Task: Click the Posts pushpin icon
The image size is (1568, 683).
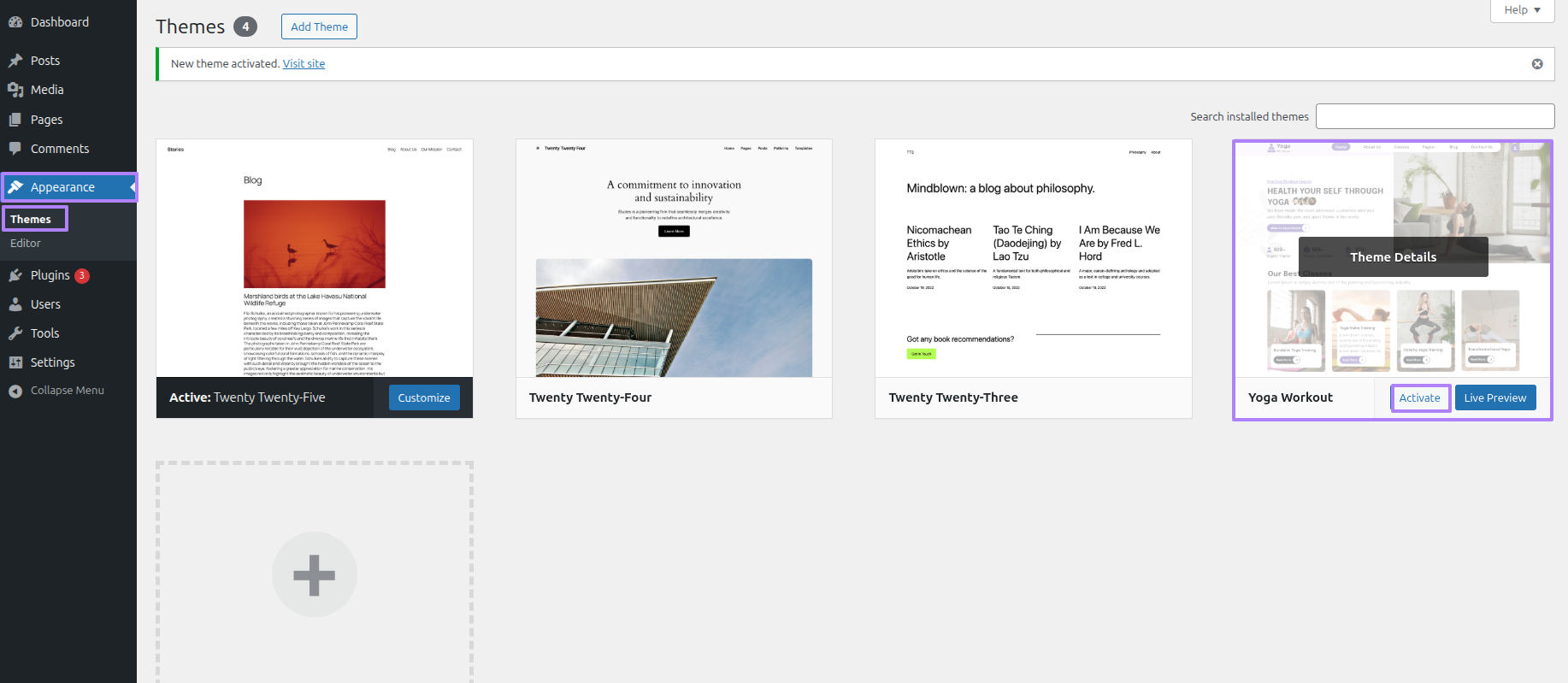Action: (15, 61)
